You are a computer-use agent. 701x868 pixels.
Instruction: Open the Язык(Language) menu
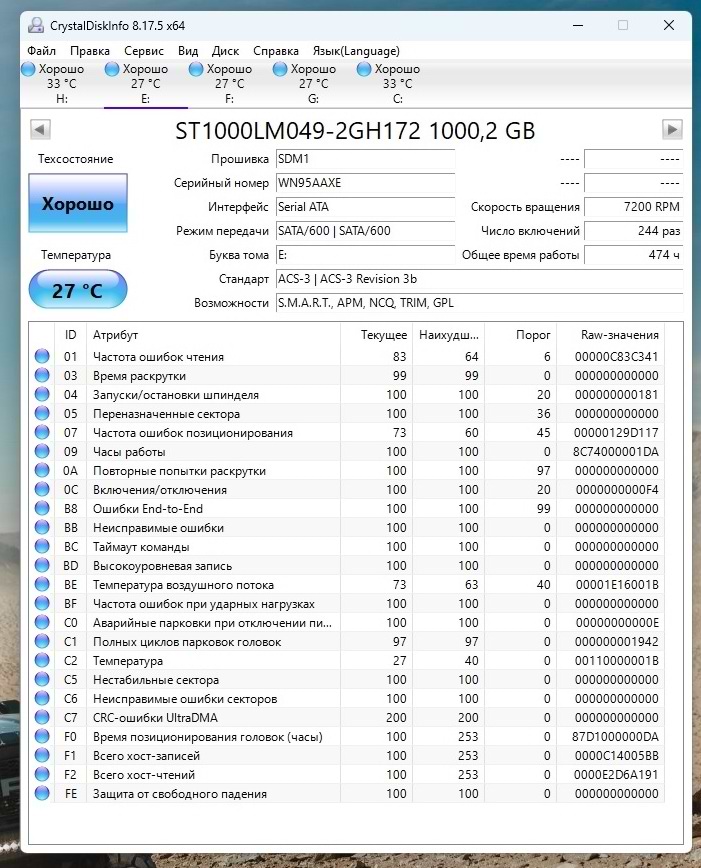(356, 51)
